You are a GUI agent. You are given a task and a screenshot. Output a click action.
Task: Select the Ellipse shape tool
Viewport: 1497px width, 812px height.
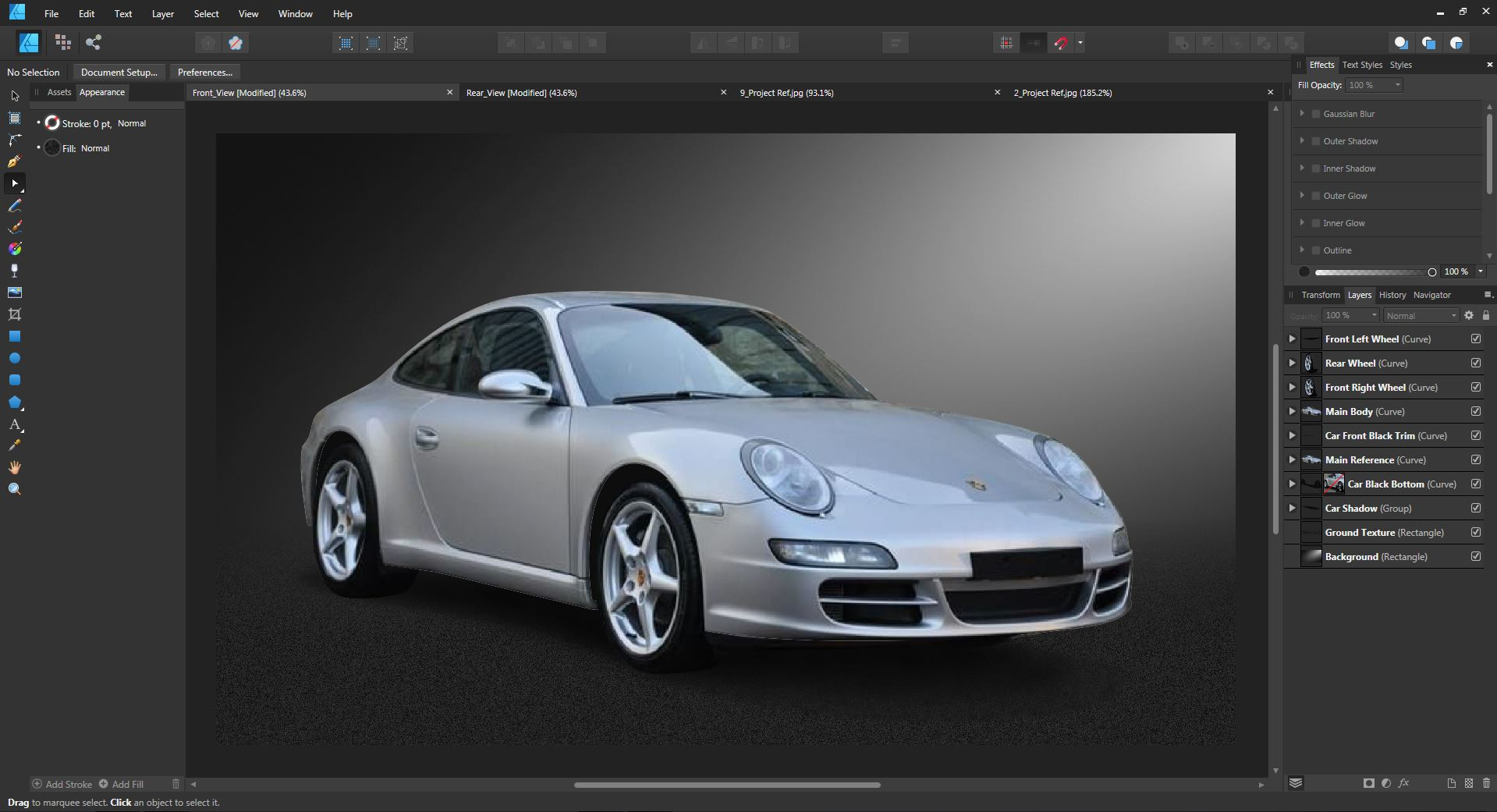tap(15, 358)
